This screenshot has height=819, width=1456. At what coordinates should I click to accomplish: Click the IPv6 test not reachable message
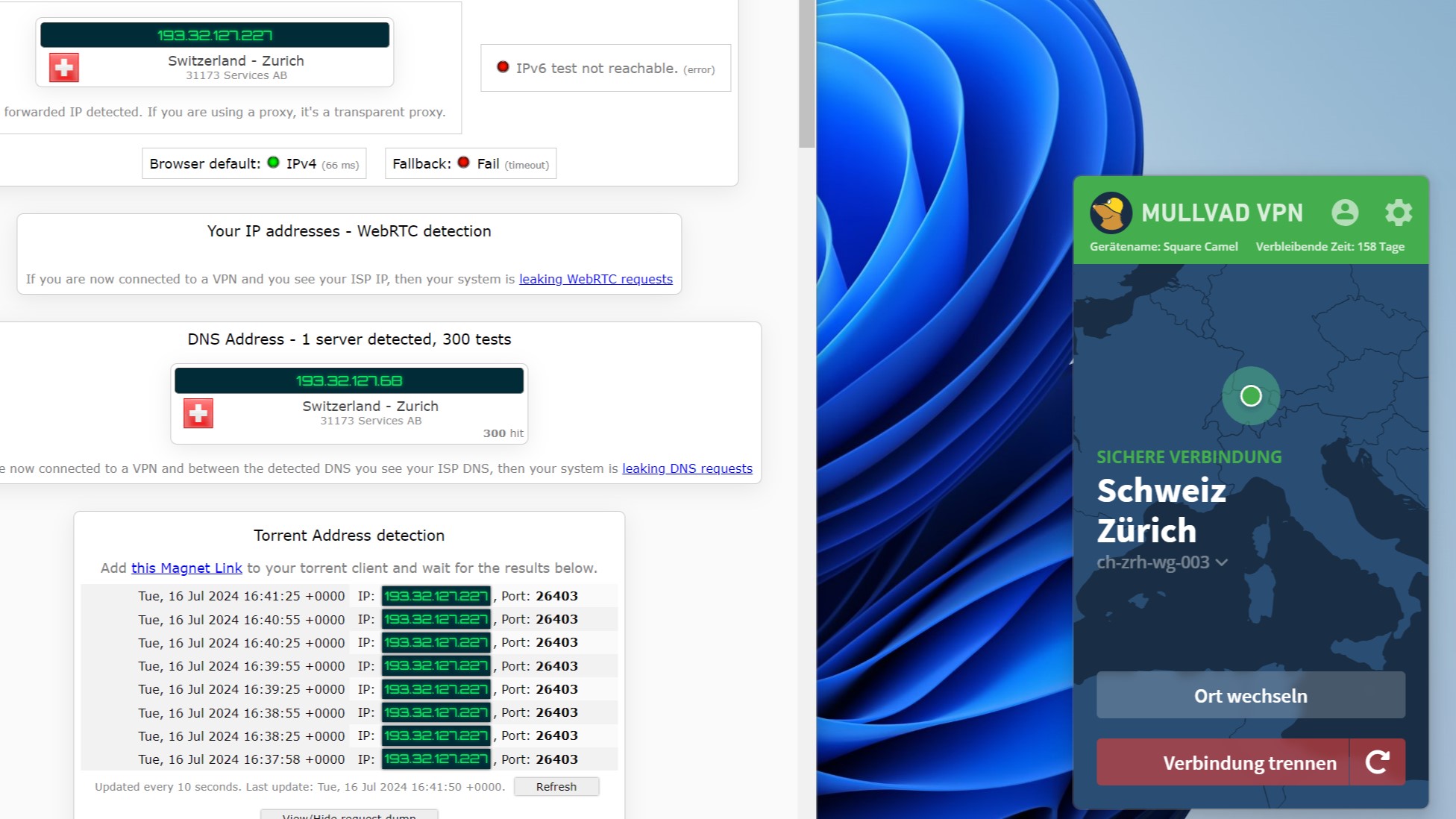coord(615,69)
